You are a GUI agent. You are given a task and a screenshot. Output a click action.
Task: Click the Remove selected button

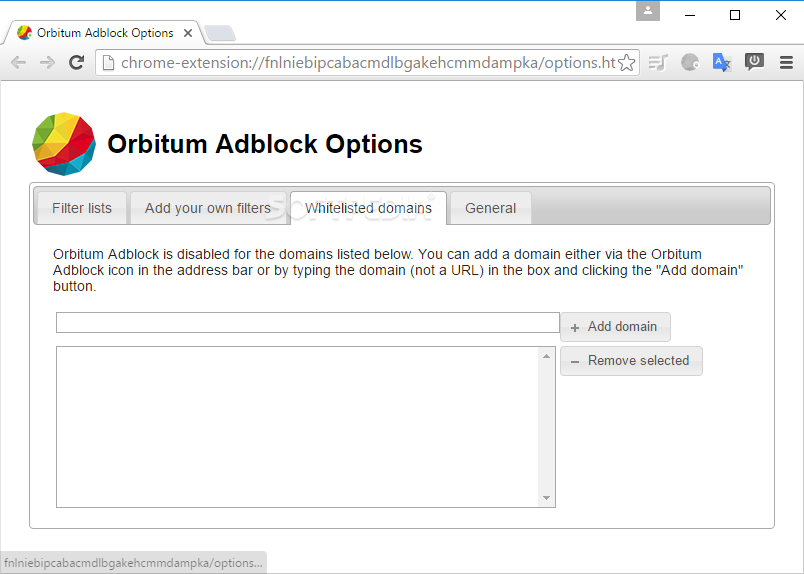pos(631,361)
